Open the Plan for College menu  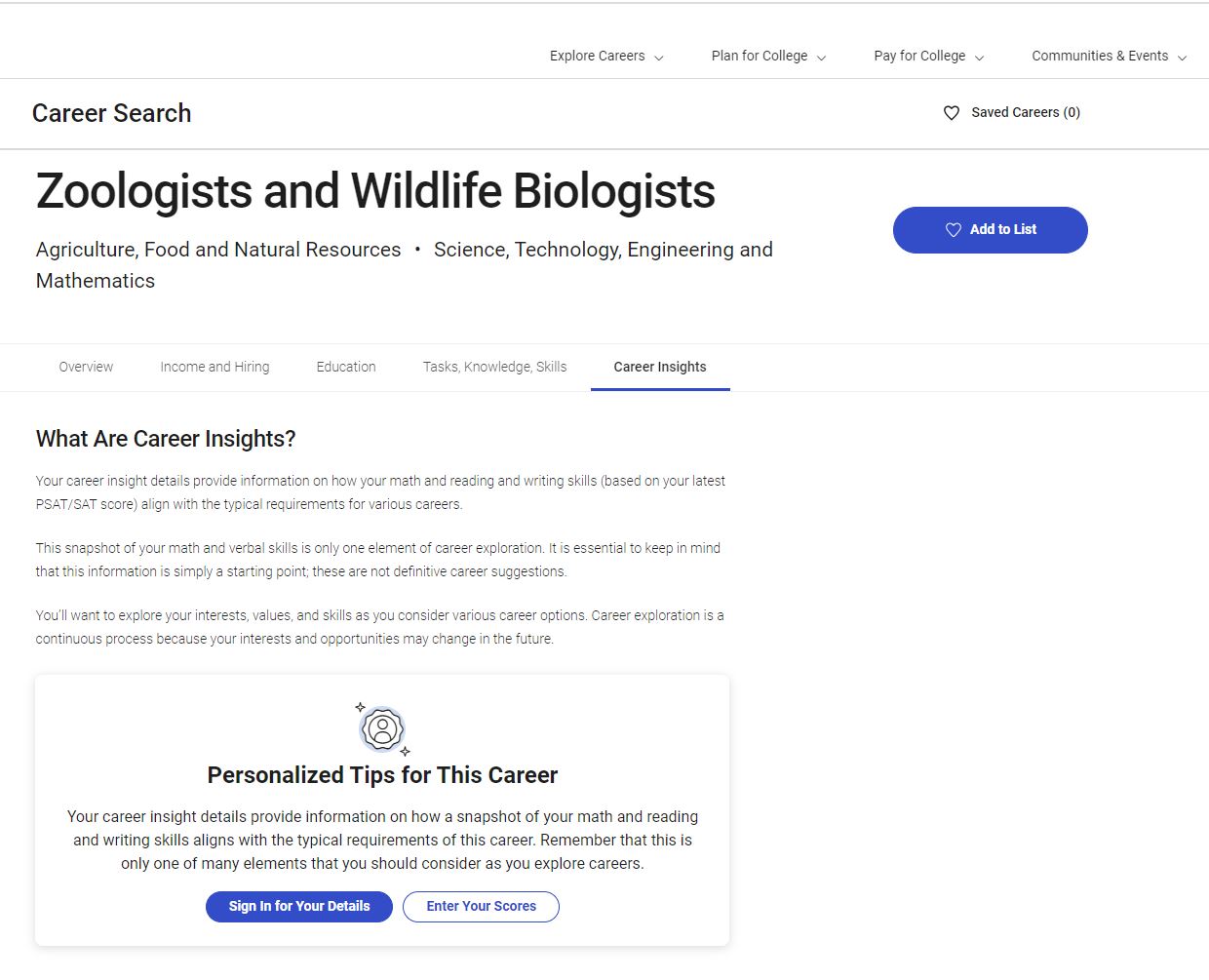pos(759,56)
